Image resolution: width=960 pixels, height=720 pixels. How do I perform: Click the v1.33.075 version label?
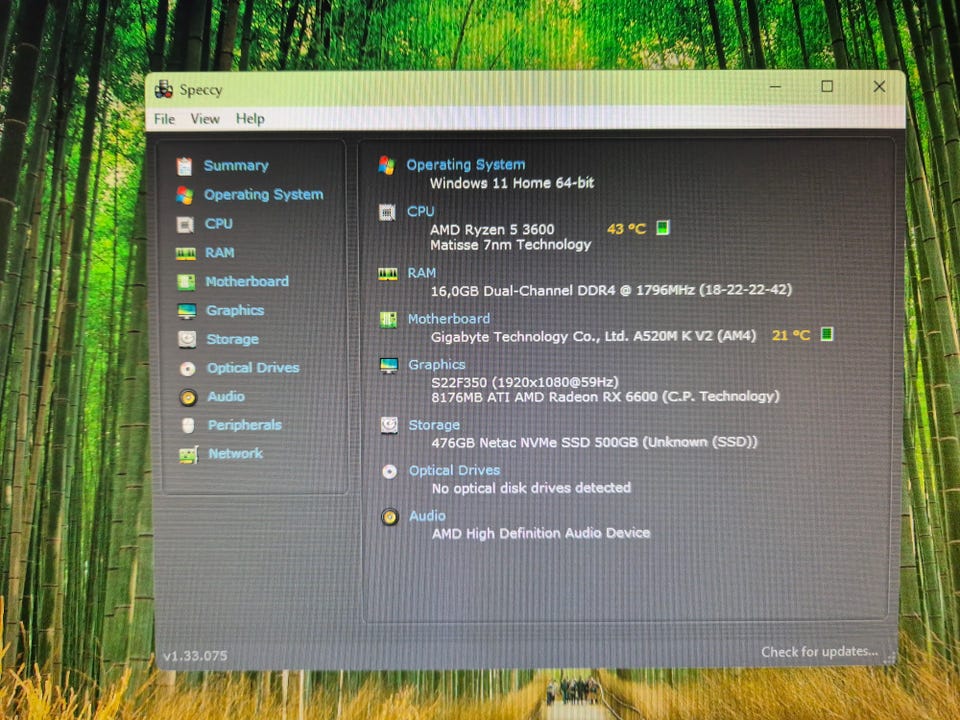point(195,656)
